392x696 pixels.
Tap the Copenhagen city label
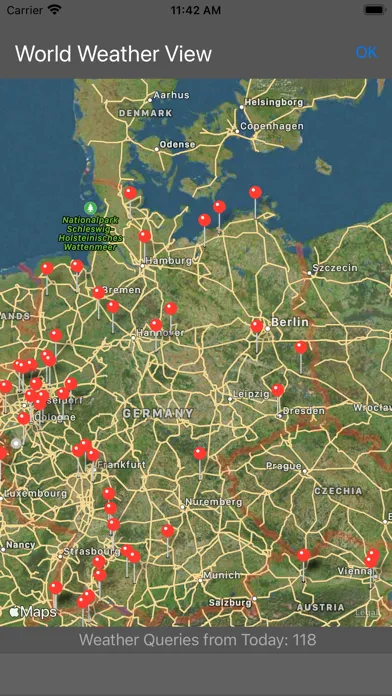272,127
